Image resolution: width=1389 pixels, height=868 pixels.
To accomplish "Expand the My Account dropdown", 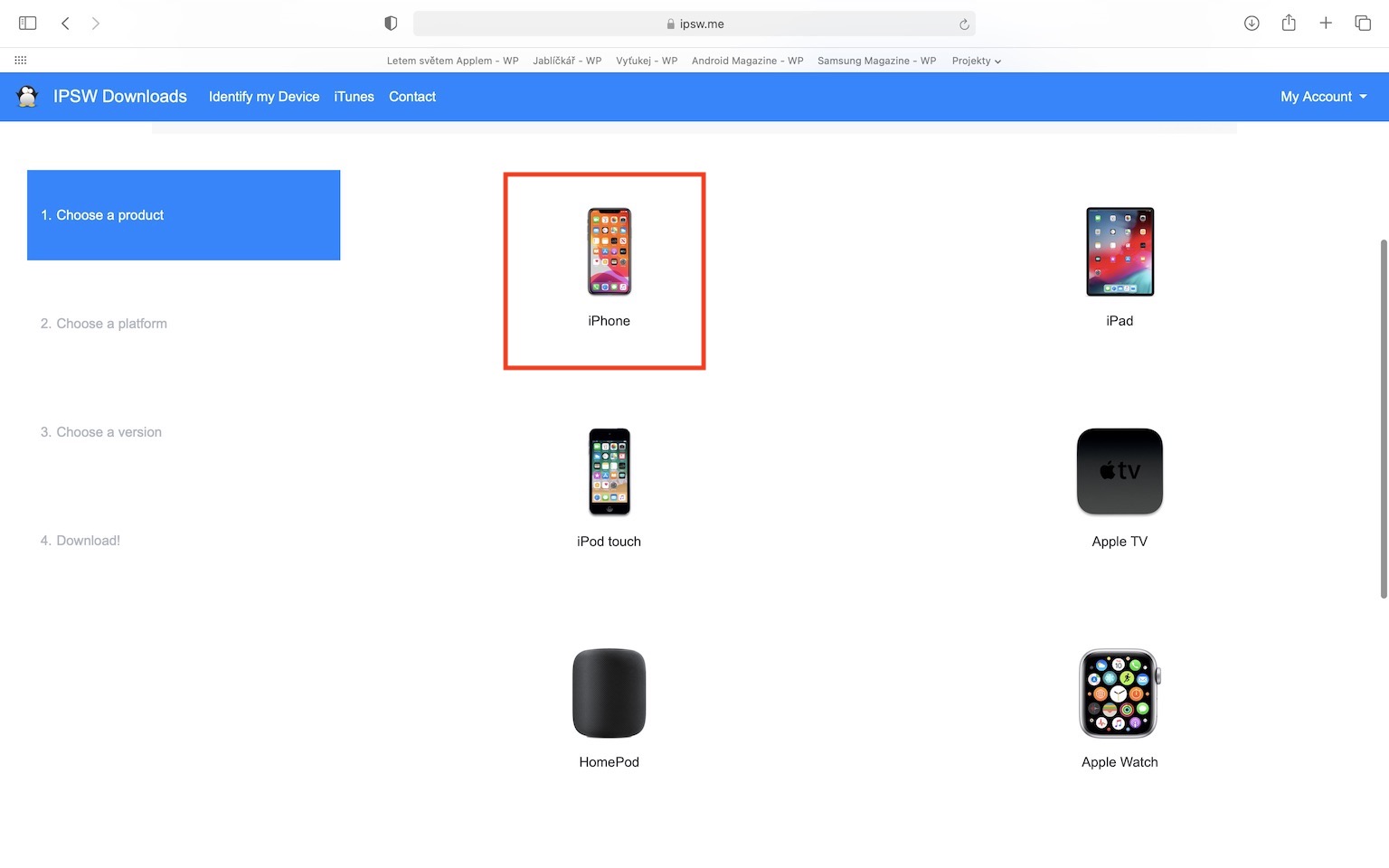I will point(1324,97).
